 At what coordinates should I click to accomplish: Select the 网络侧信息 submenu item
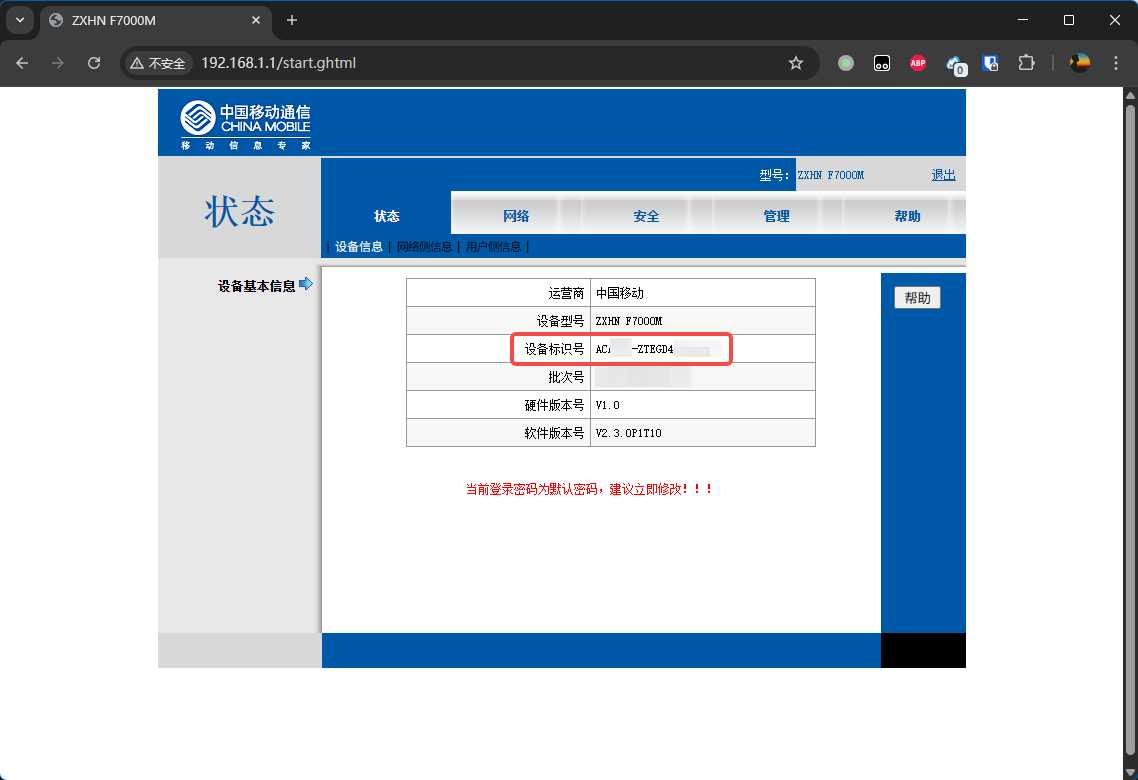(424, 247)
